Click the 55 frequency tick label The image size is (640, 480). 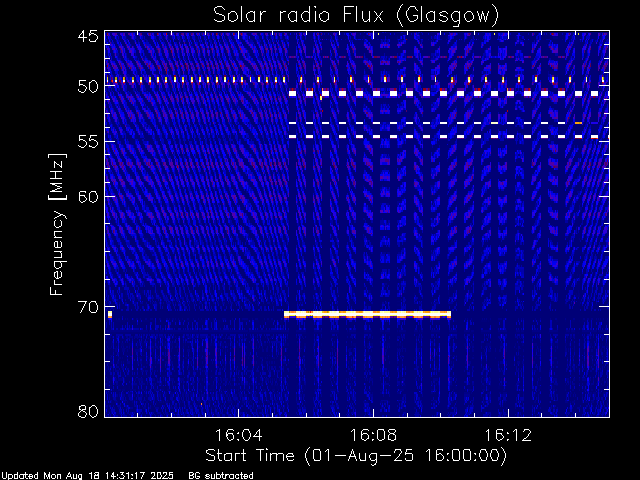click(x=88, y=142)
